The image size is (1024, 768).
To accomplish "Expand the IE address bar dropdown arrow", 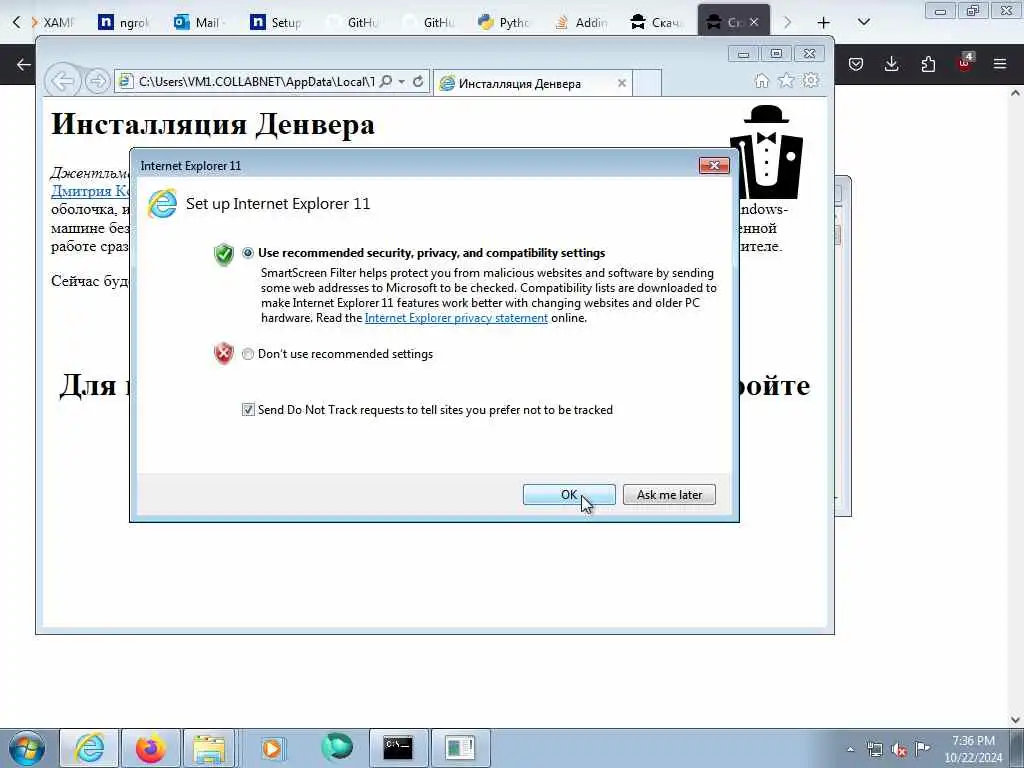I will [402, 82].
